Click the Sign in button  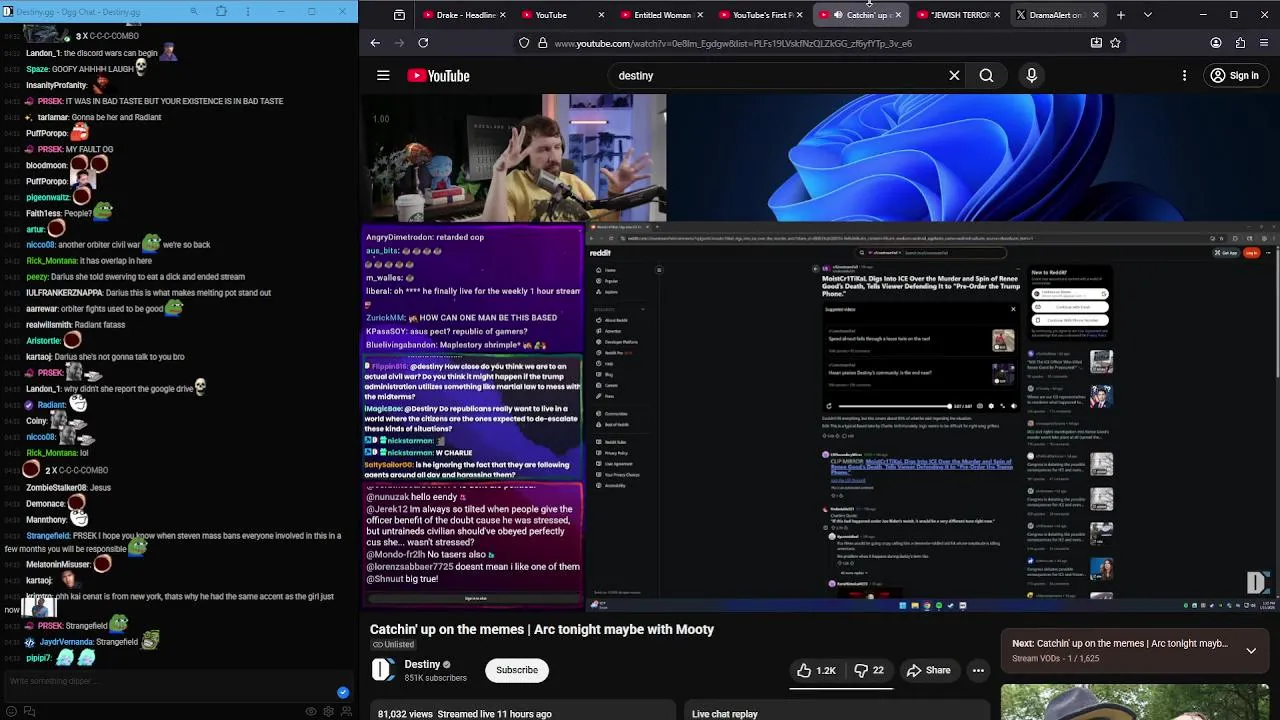[1234, 76]
